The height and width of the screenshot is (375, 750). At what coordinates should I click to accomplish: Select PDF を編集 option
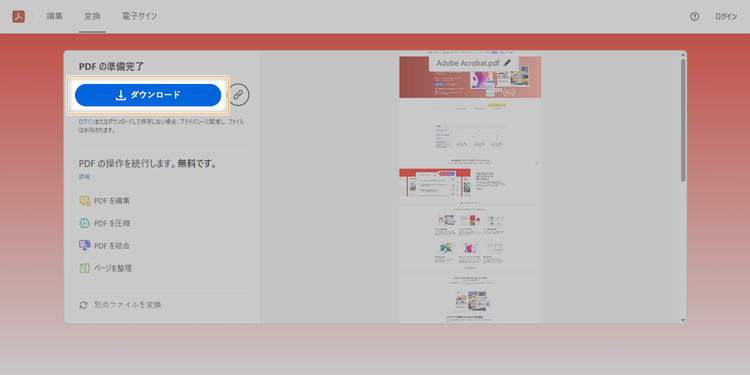[105, 201]
